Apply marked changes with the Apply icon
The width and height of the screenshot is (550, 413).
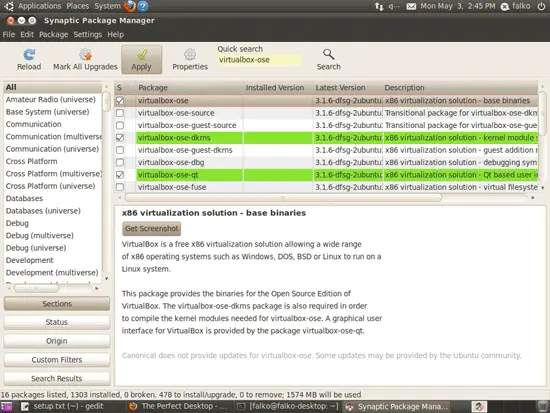[x=142, y=54]
